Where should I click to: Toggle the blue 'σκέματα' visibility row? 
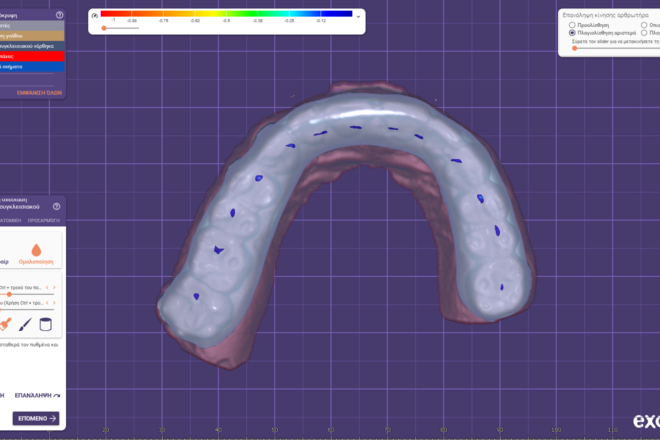coord(32,67)
